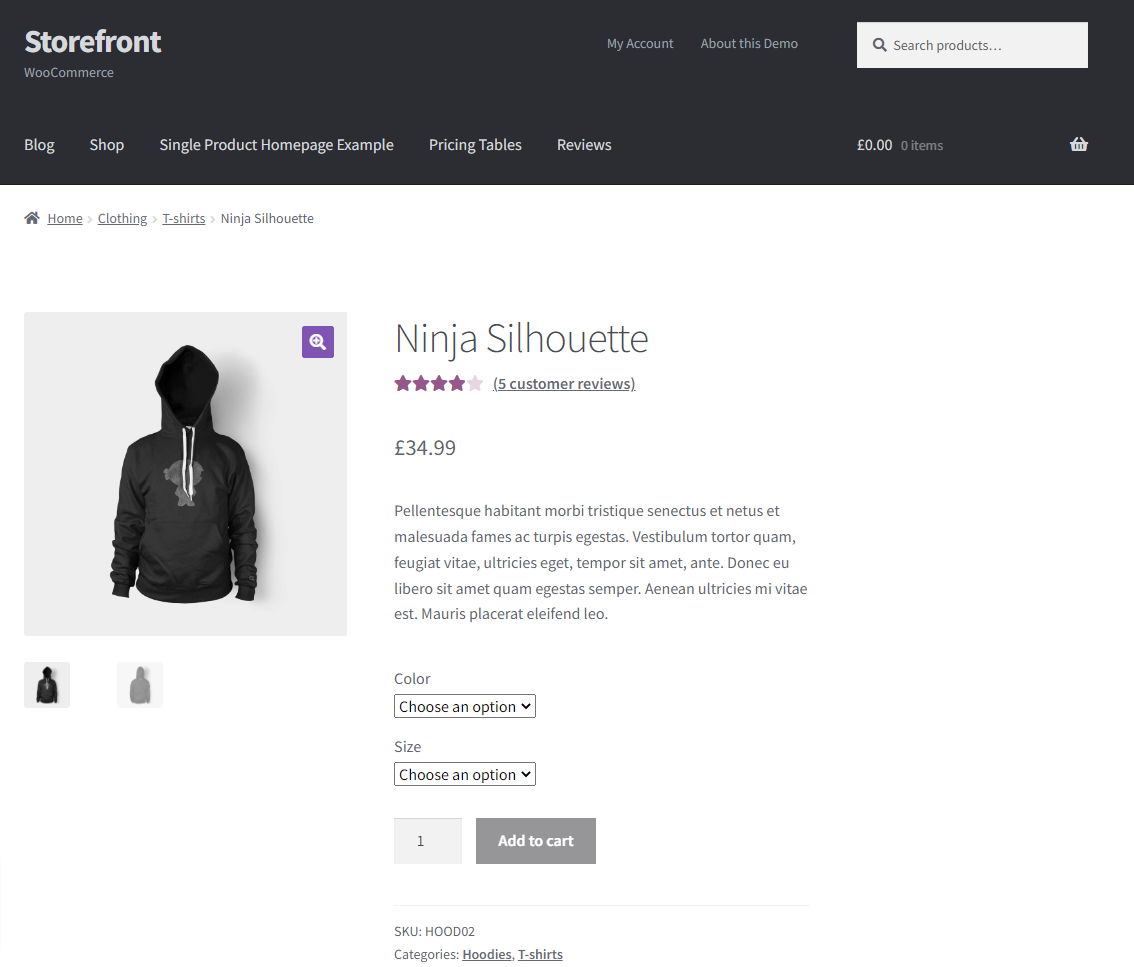Image resolution: width=1134 pixels, height=967 pixels.
Task: Select the gray hoodie thumbnail
Action: point(139,684)
